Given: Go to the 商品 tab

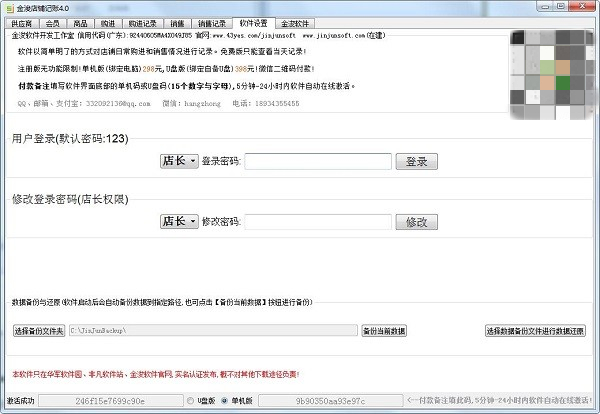Looking at the screenshot, I should tap(80, 22).
